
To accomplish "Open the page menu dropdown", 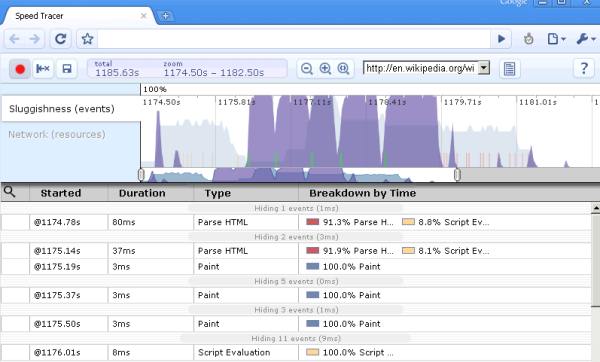I will point(556,39).
